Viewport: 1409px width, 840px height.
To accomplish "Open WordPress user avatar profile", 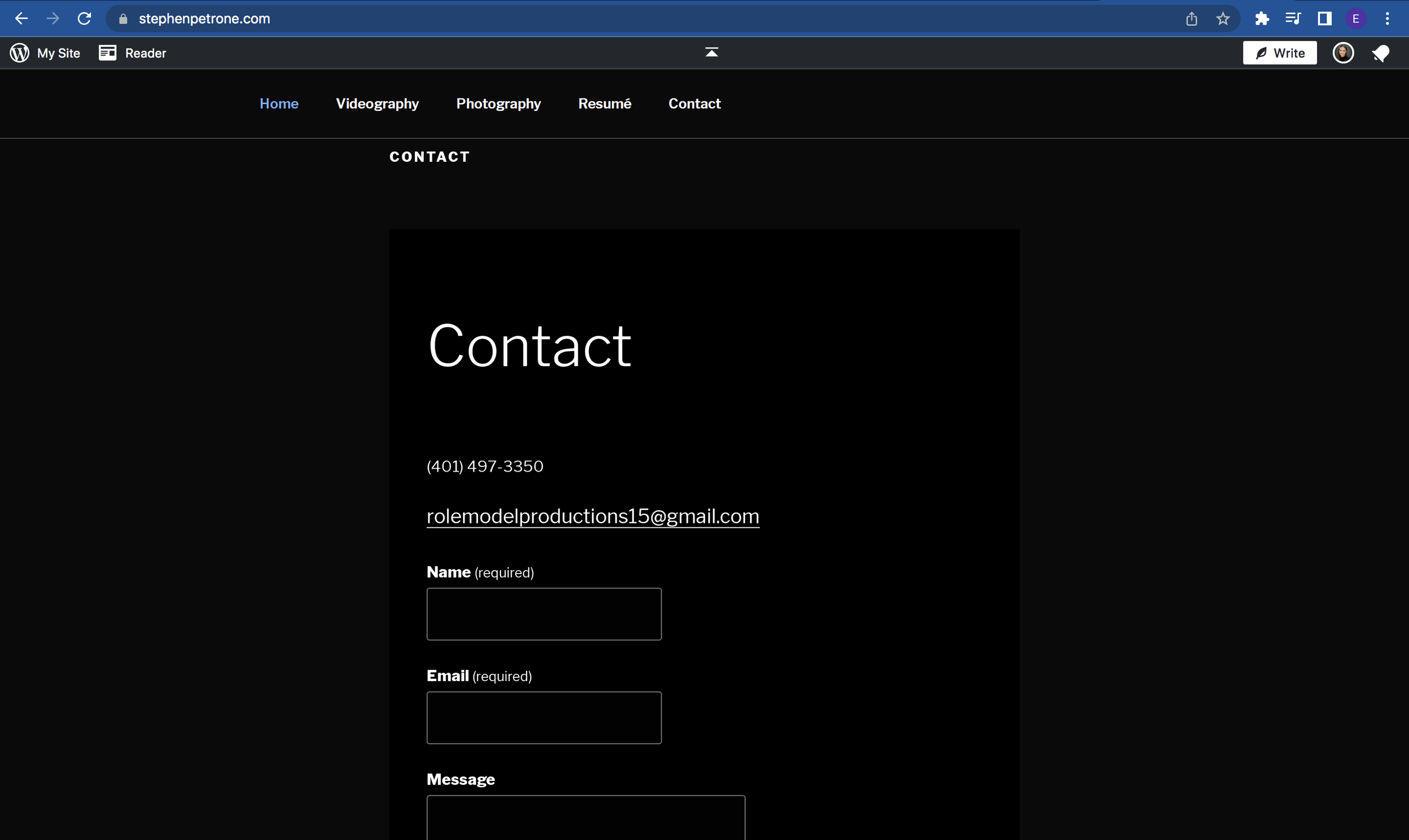I will [1342, 53].
